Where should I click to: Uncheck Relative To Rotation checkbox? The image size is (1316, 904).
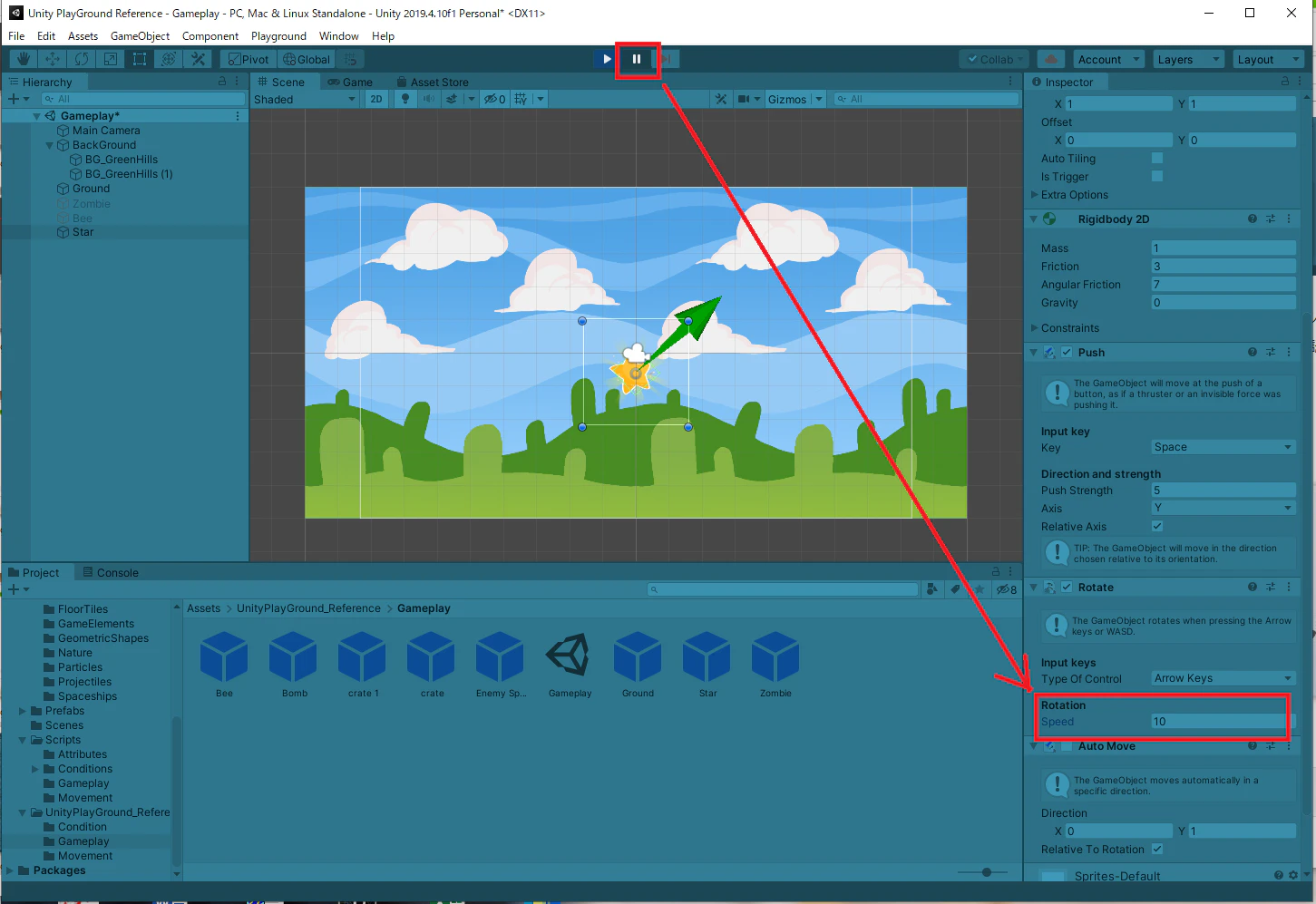pos(1157,849)
